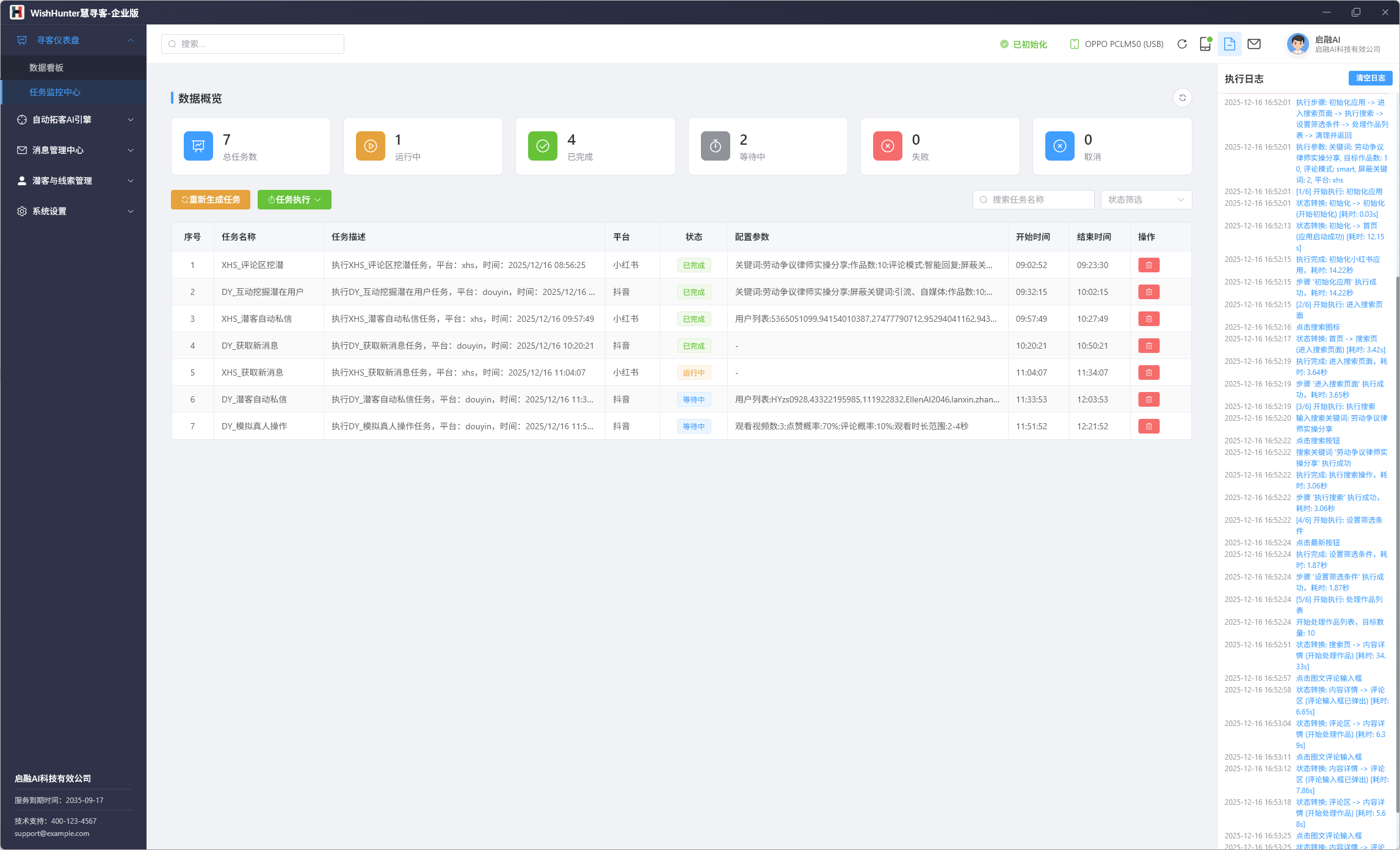
Task: Open the 状态筛选 dropdown
Action: point(1145,200)
